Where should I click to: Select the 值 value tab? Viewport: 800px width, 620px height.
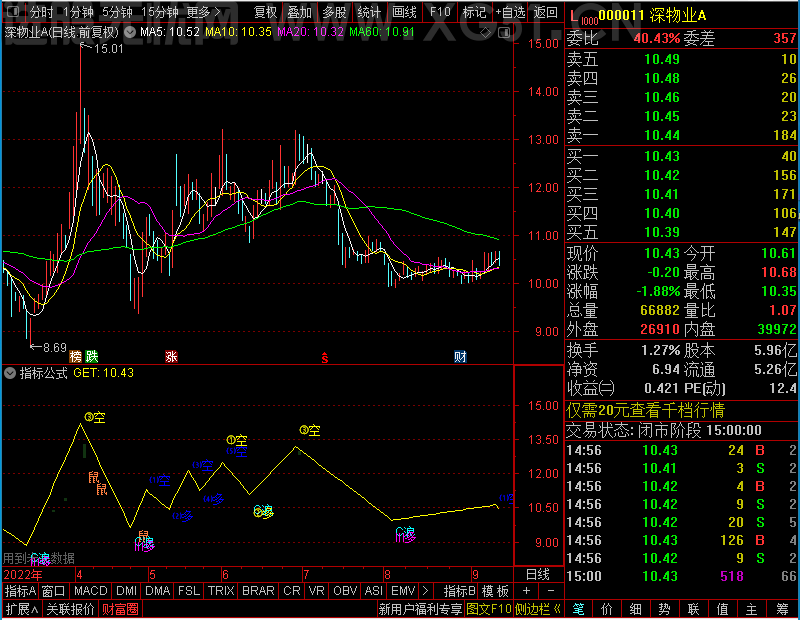click(x=722, y=609)
